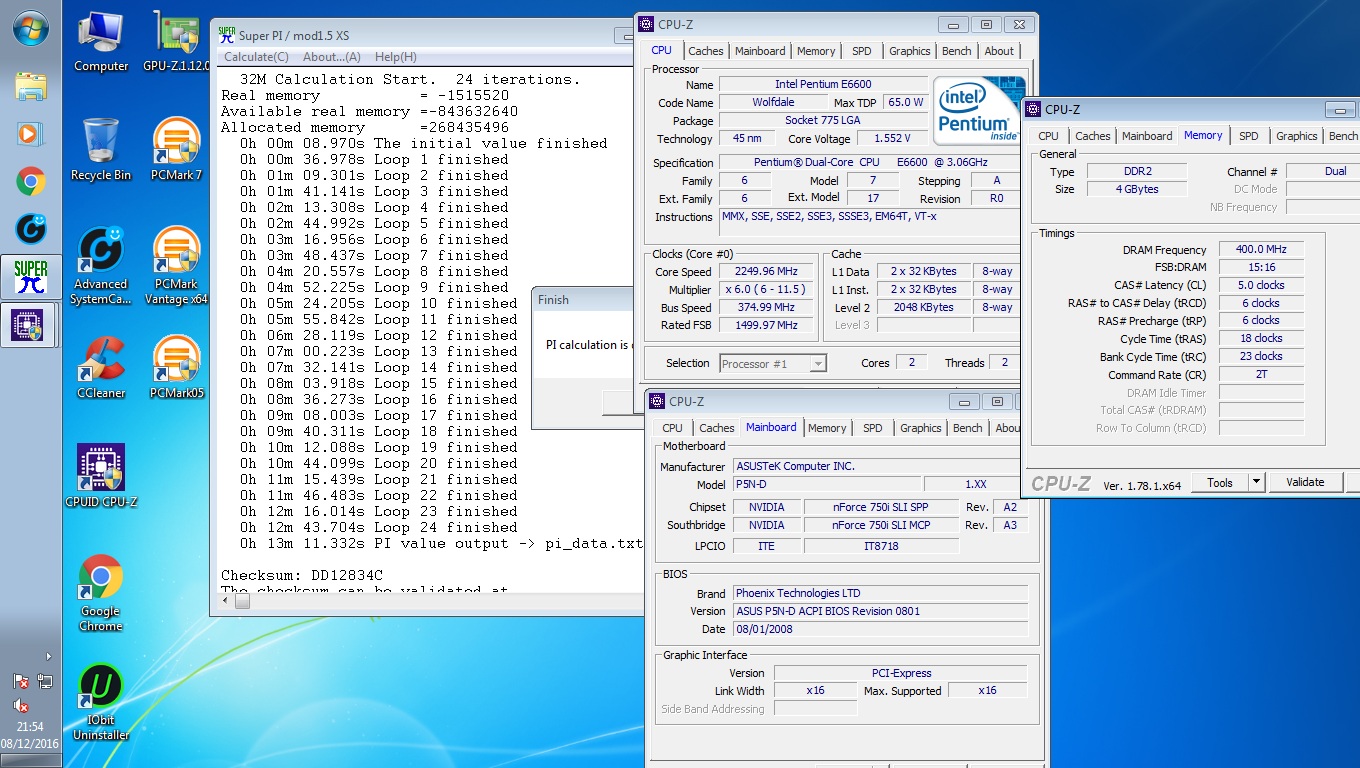The image size is (1360, 768).
Task: Open the Calculate(C) menu in Super PI
Action: 256,57
